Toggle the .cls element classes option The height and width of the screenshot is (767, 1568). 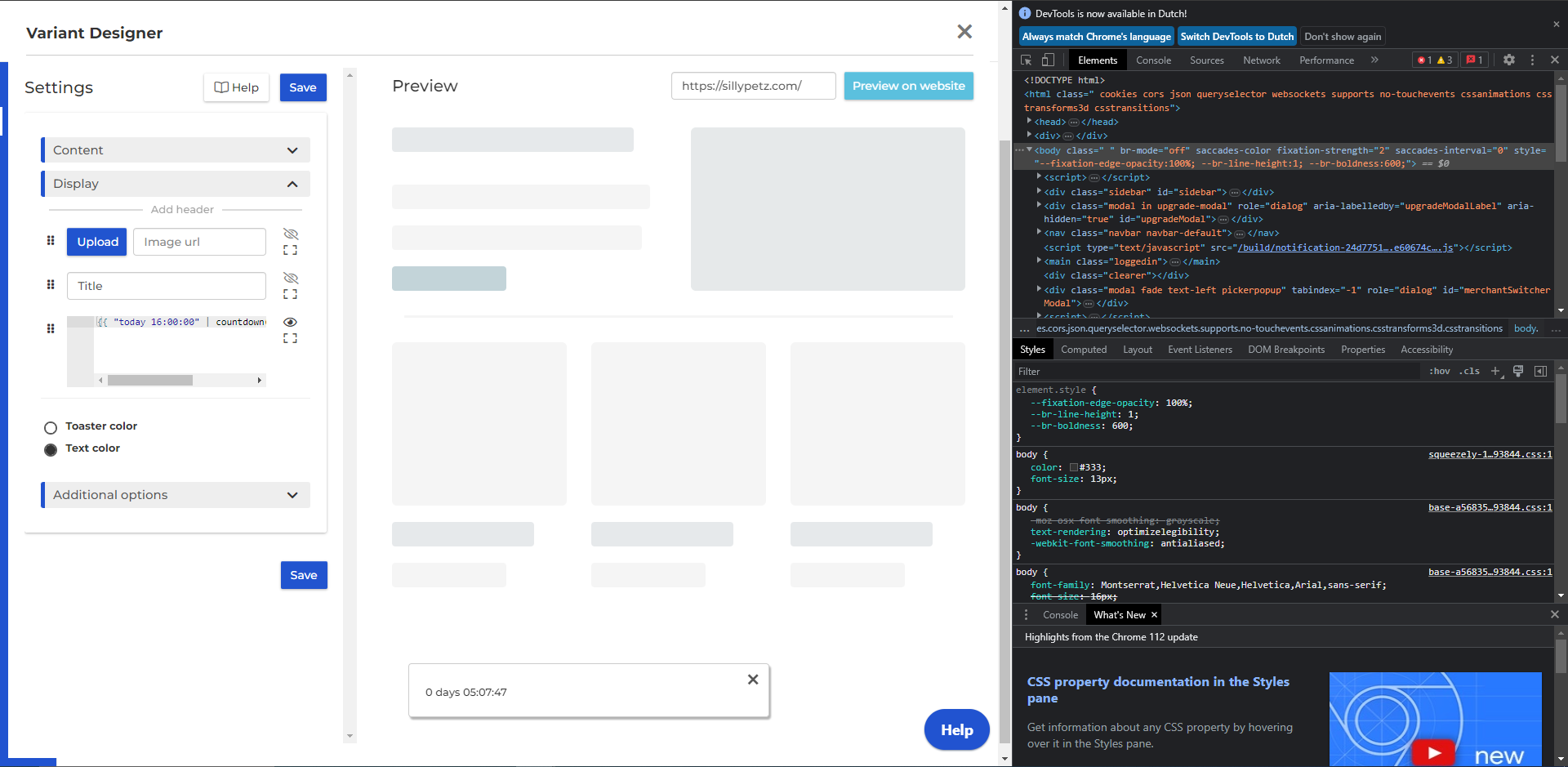click(1470, 371)
